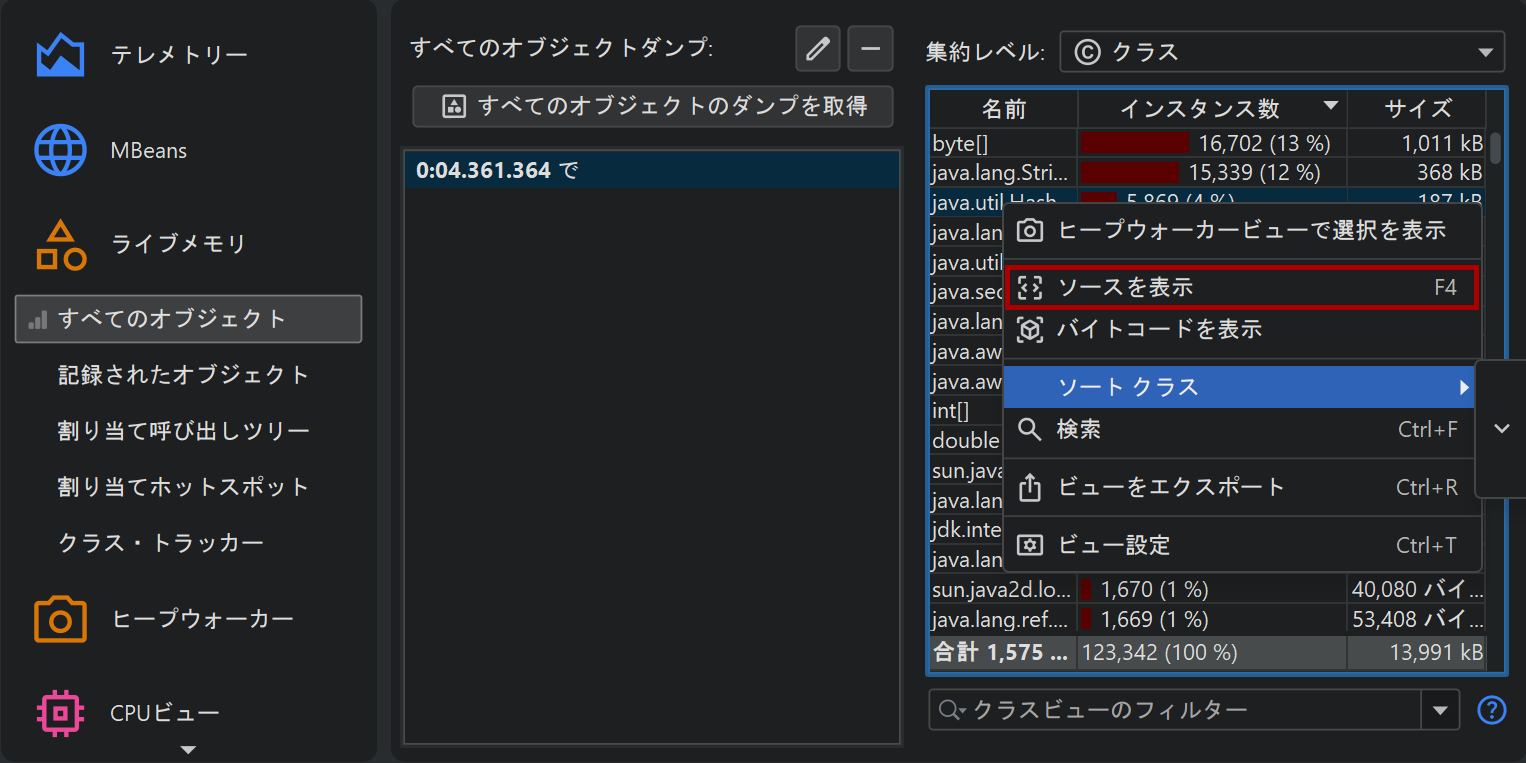Open the class view filter dropdown arrow
Viewport: 1526px width, 763px height.
pos(1440,710)
